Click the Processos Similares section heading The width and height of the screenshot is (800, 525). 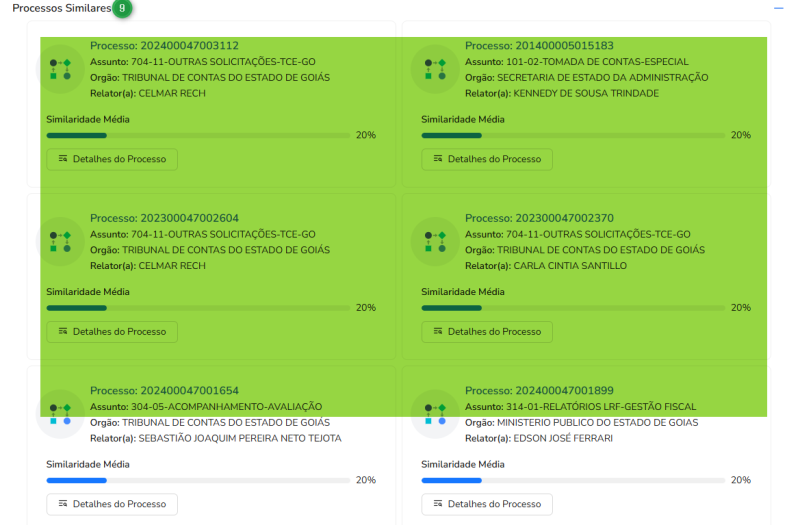(60, 8)
